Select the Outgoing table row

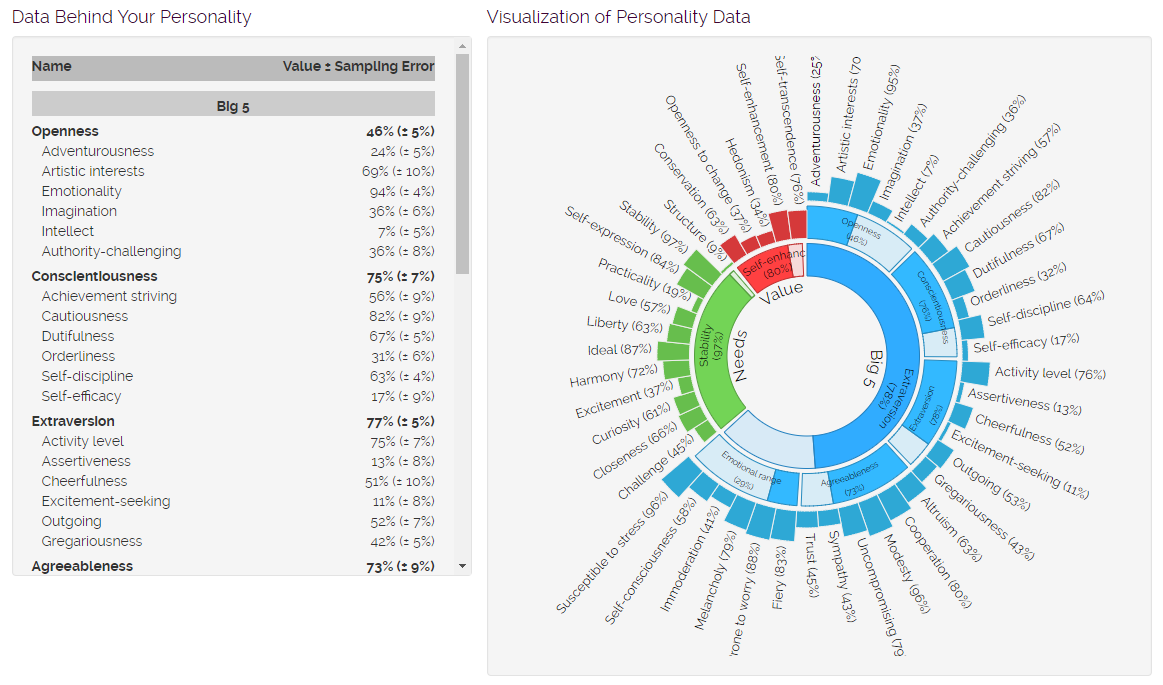[x=233, y=522]
